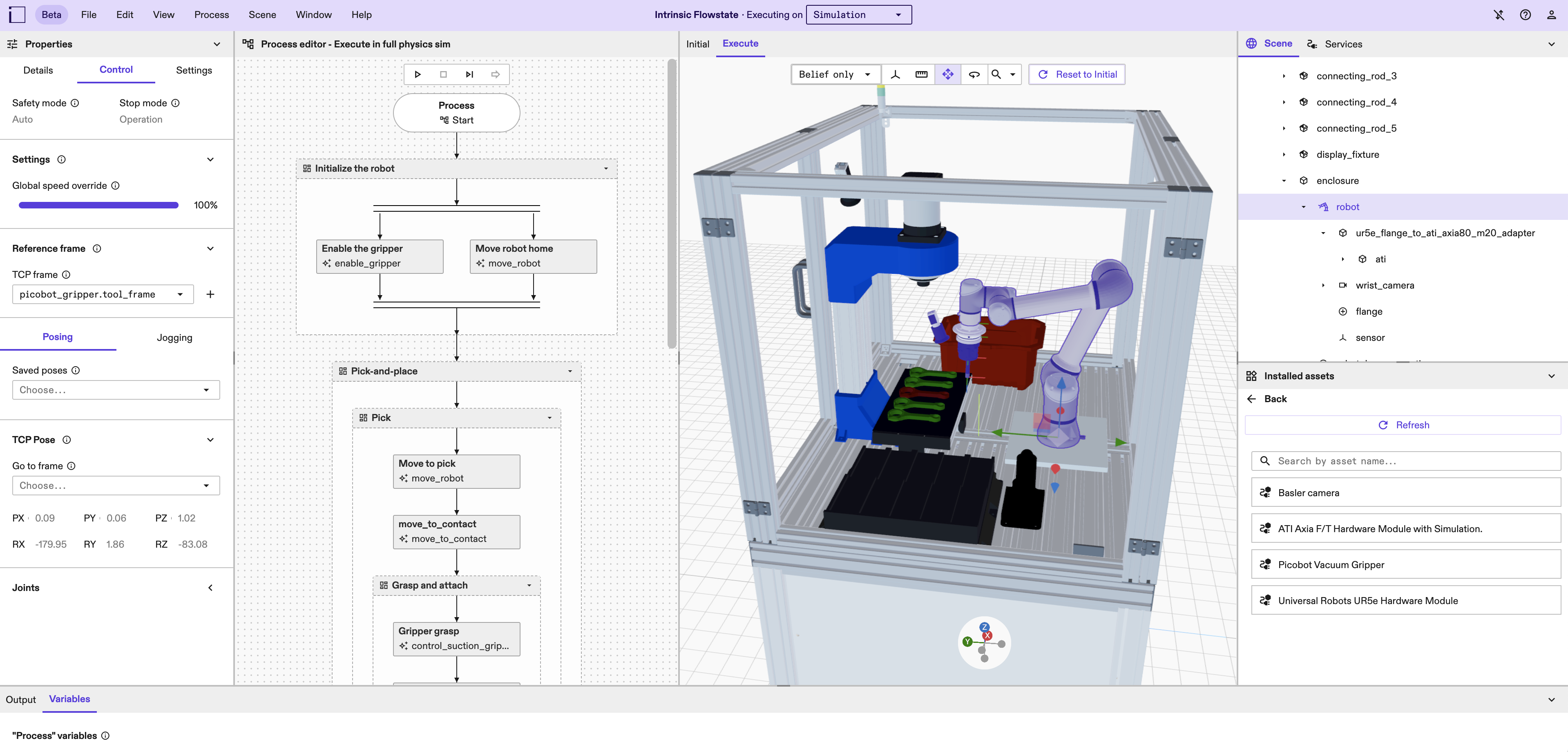Collapse the Initialize the robot group
Screen dimensions: 1568x752
click(605, 169)
